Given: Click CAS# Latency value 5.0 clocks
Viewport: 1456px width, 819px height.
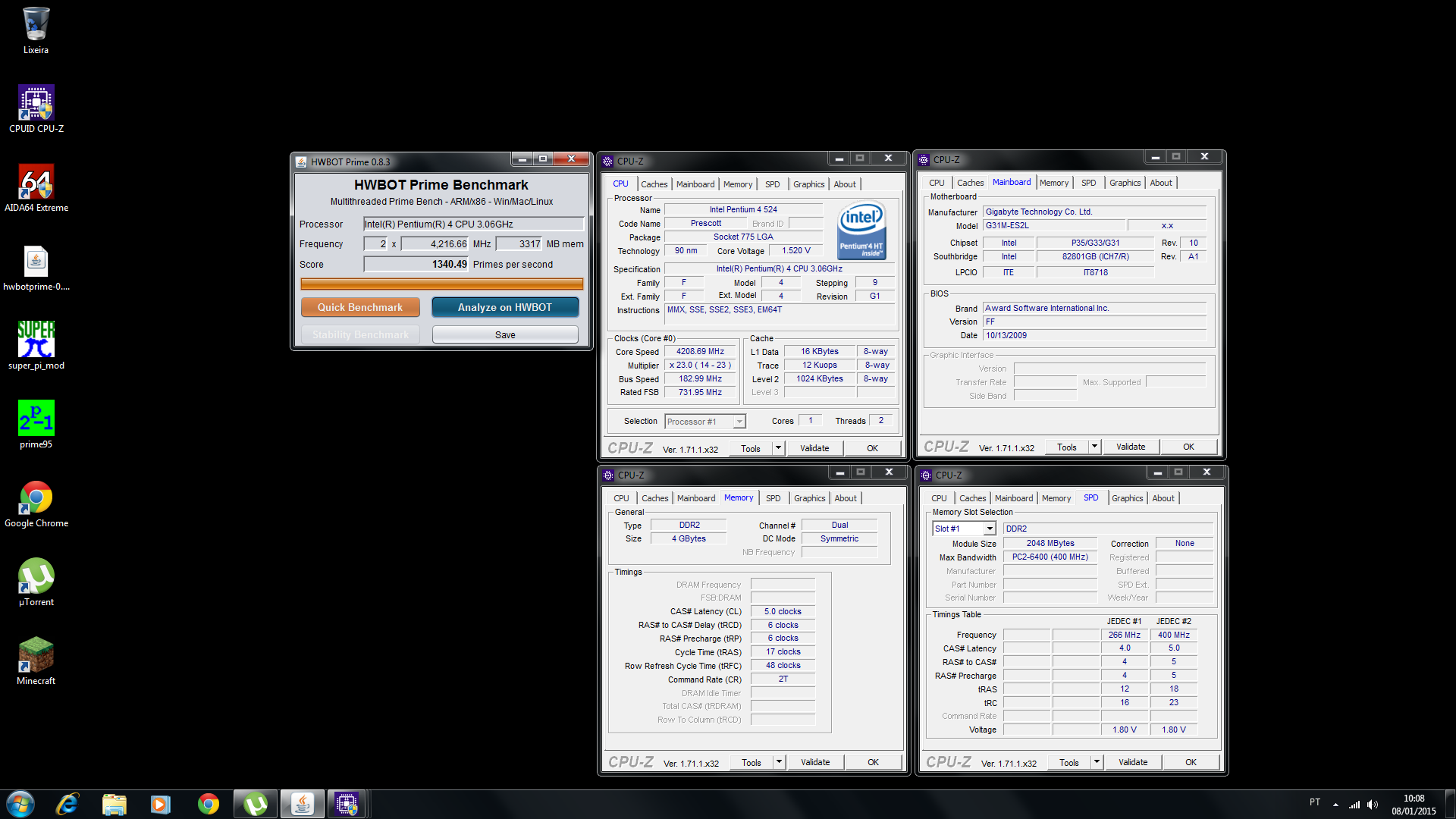Looking at the screenshot, I should coord(783,611).
